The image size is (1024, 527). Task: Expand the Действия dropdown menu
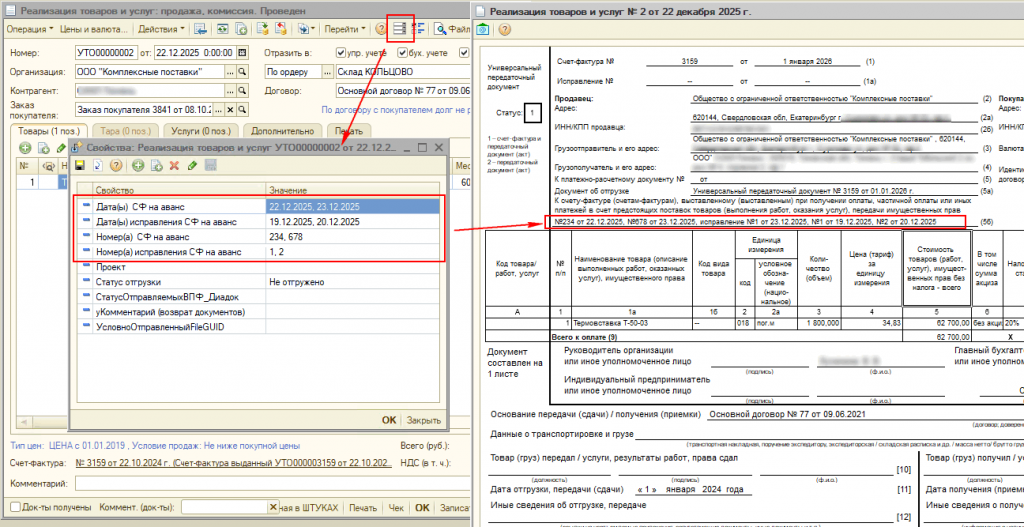click(x=159, y=29)
